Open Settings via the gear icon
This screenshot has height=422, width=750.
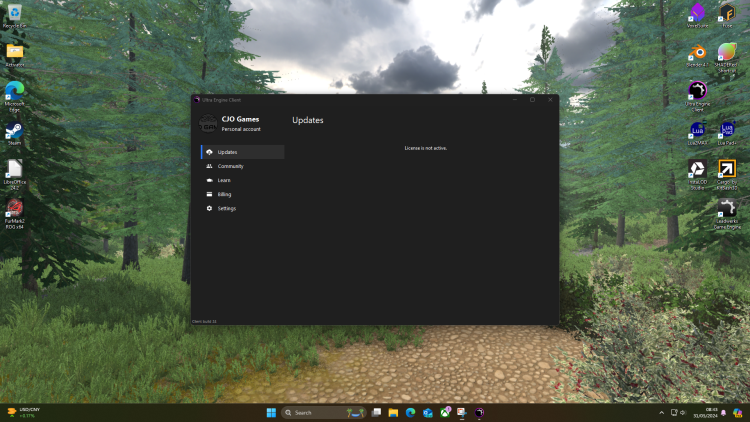209,208
